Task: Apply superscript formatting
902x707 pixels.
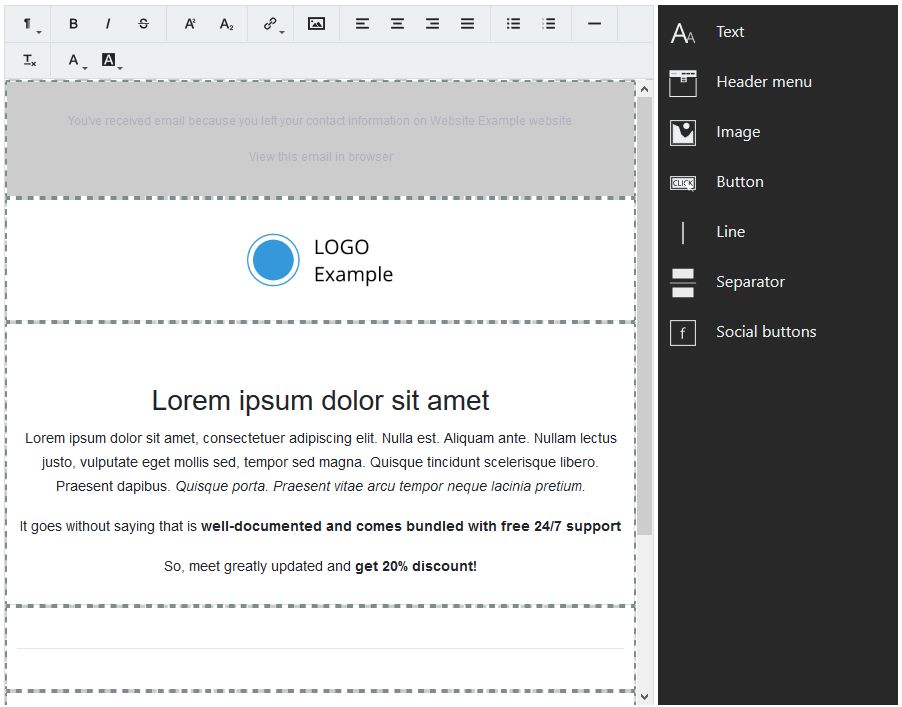Action: [x=190, y=24]
